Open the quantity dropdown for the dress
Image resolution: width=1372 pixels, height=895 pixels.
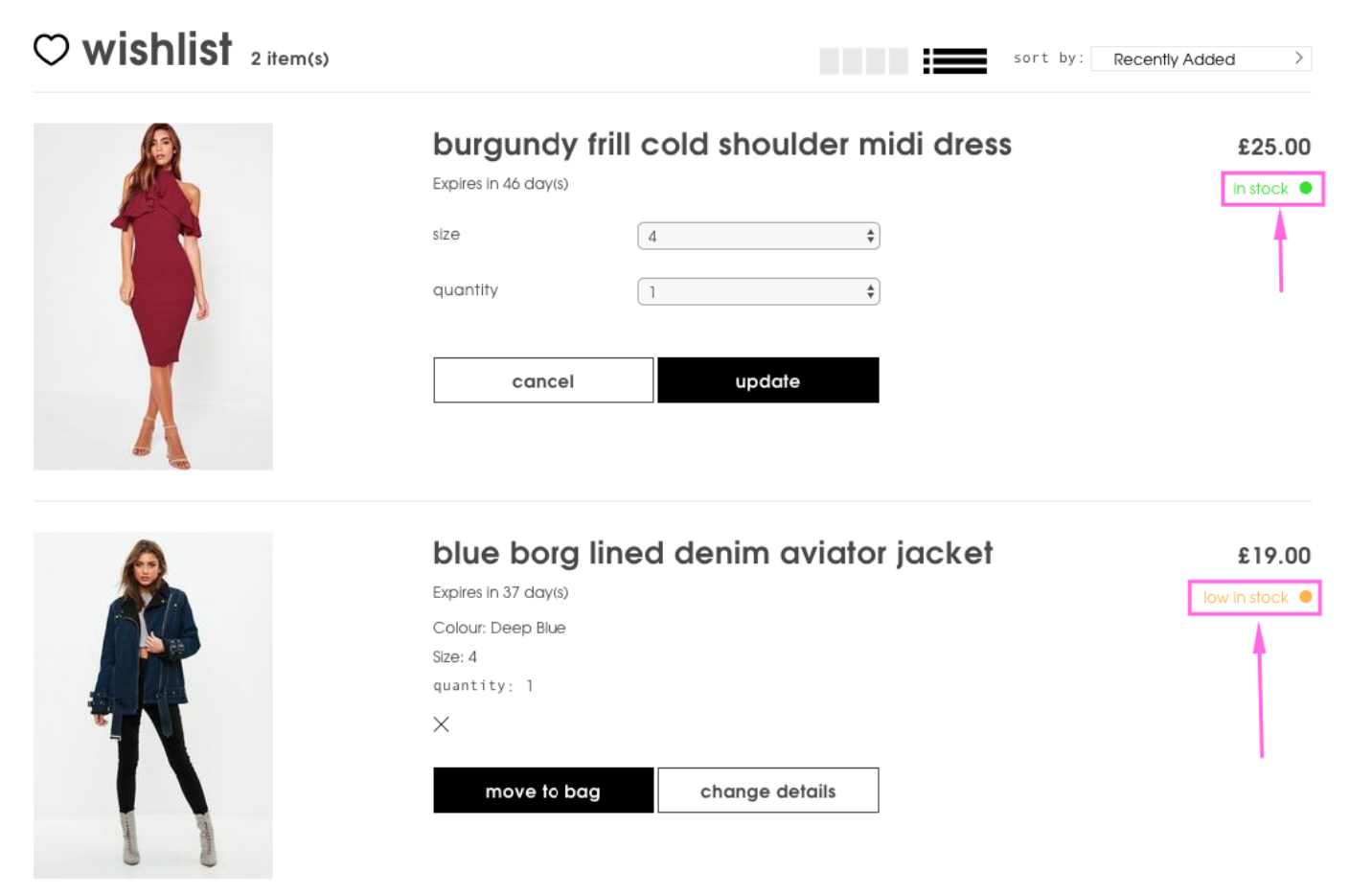pos(758,291)
